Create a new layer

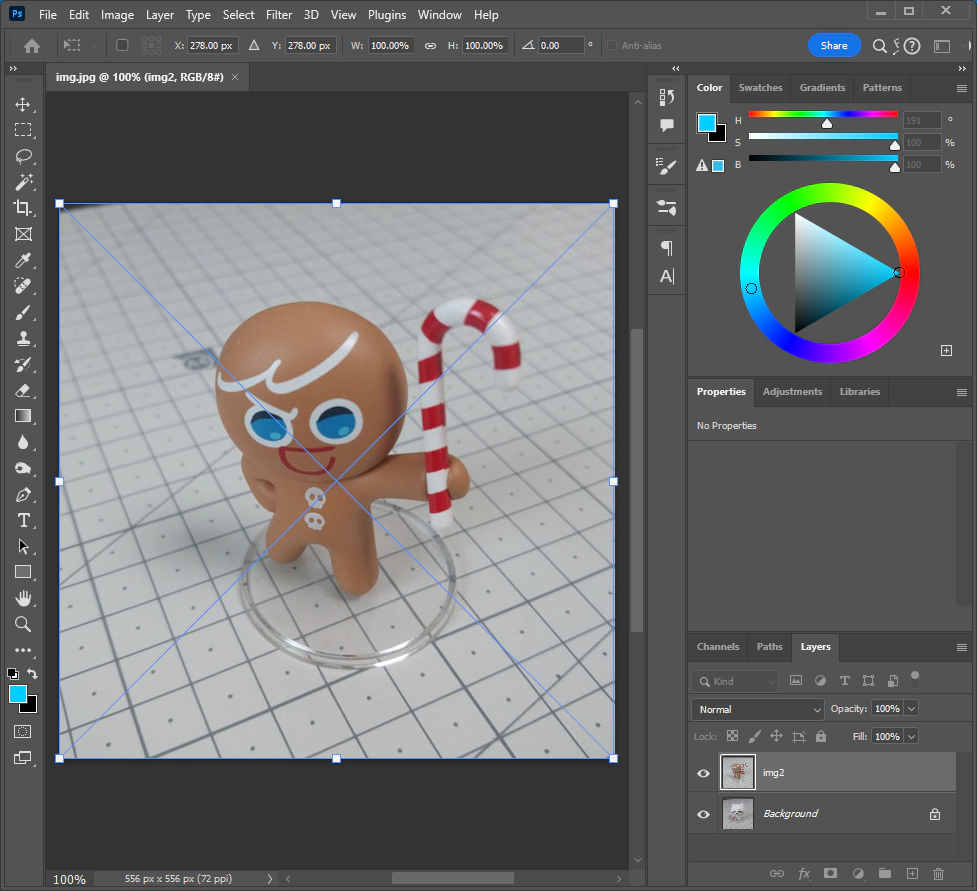[x=912, y=874]
